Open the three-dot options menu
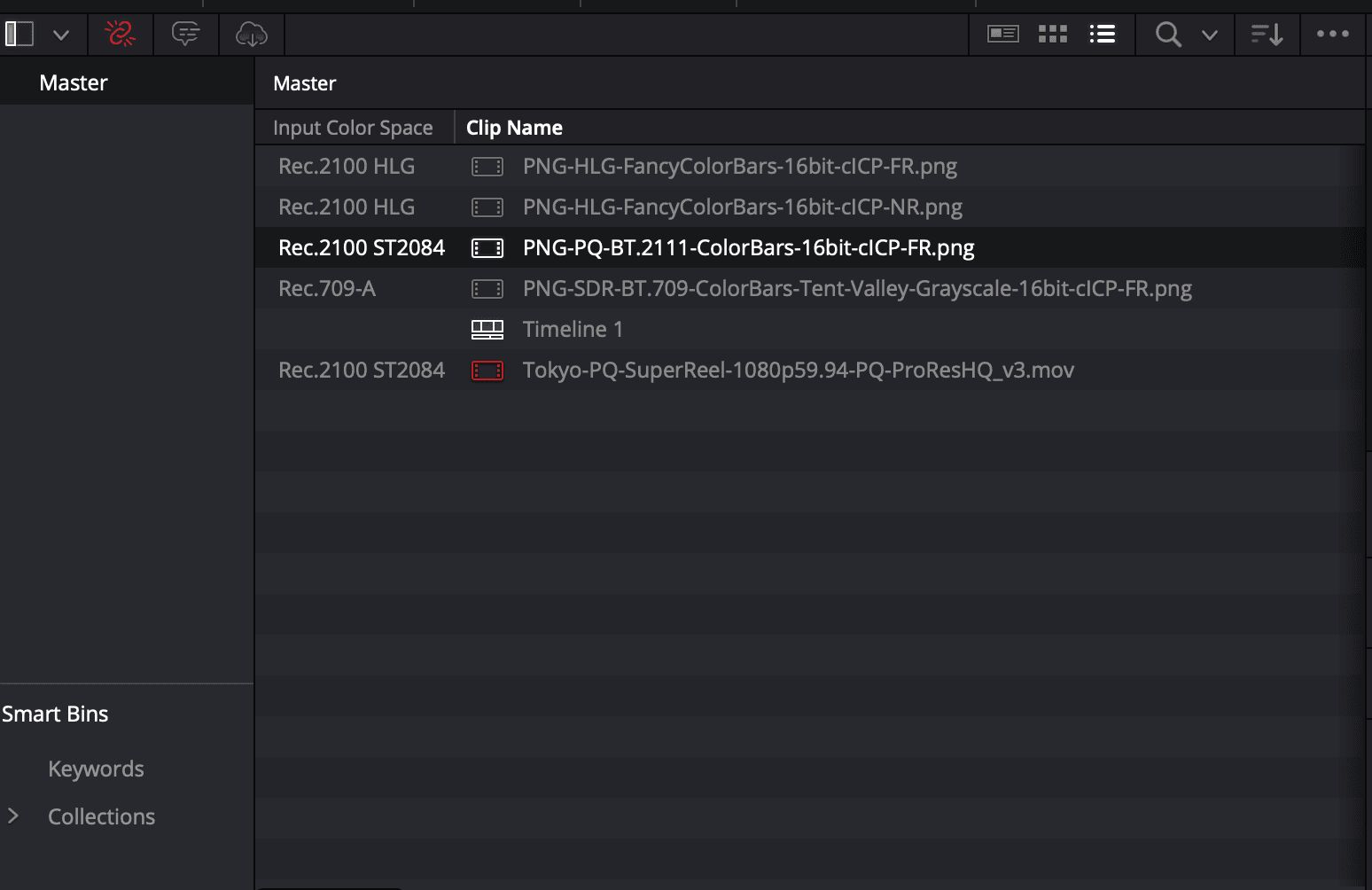 (x=1333, y=35)
